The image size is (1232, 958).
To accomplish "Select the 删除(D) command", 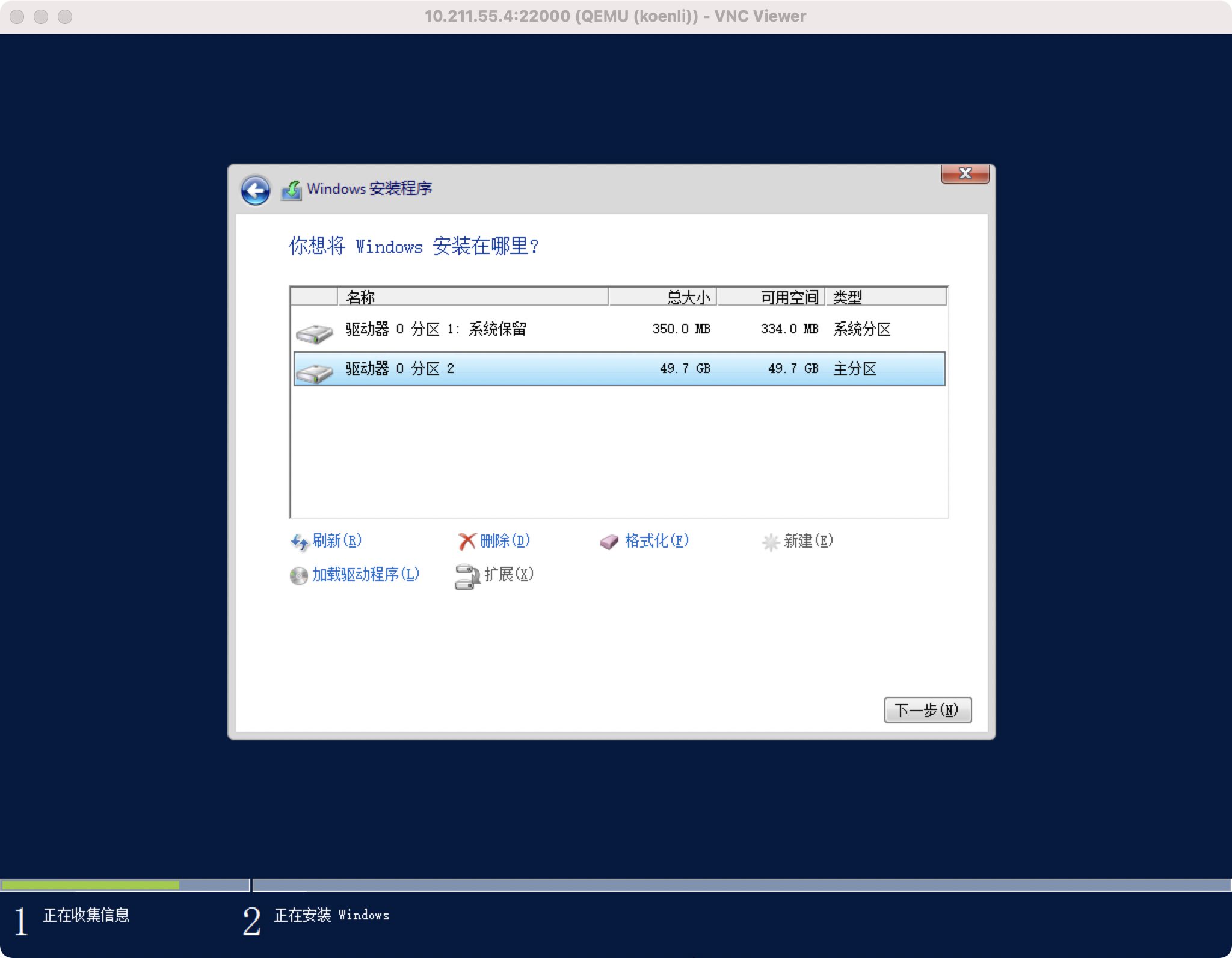I will click(x=504, y=541).
